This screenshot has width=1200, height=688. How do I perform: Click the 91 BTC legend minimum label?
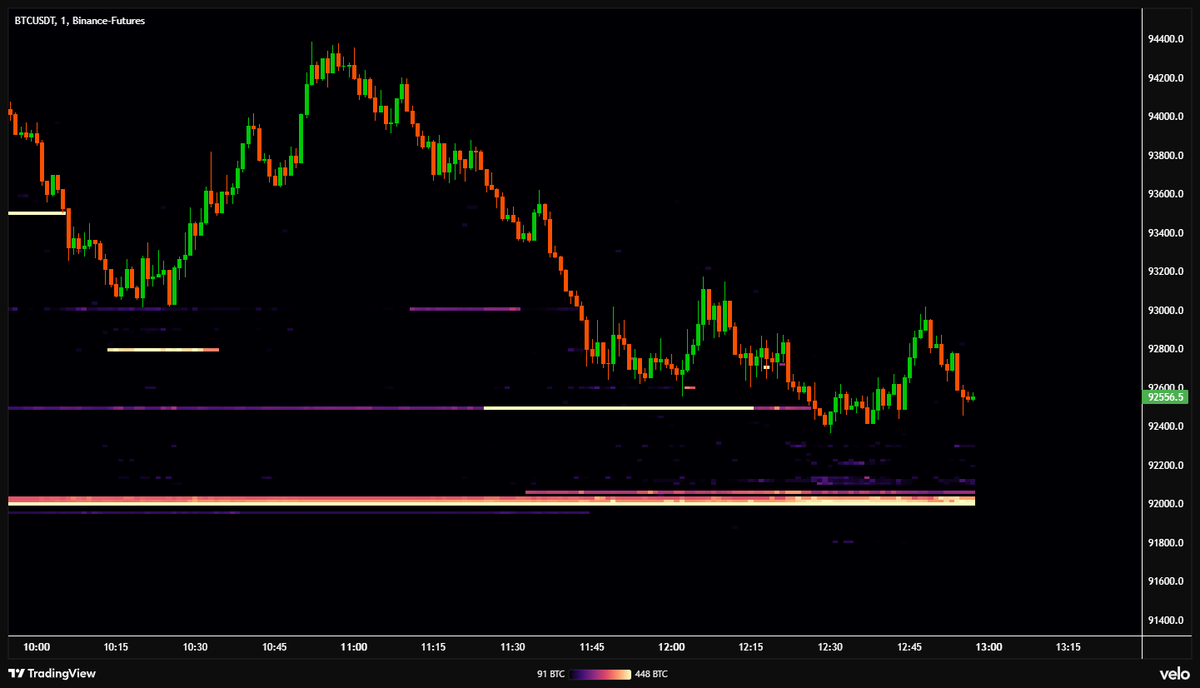click(x=551, y=674)
